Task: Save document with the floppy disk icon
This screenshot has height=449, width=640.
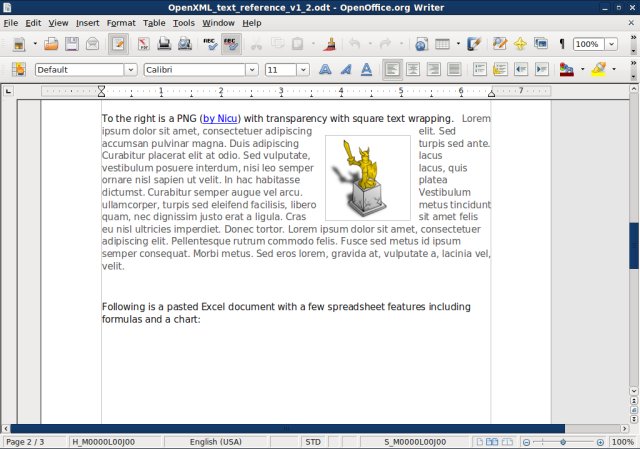Action: [72, 44]
